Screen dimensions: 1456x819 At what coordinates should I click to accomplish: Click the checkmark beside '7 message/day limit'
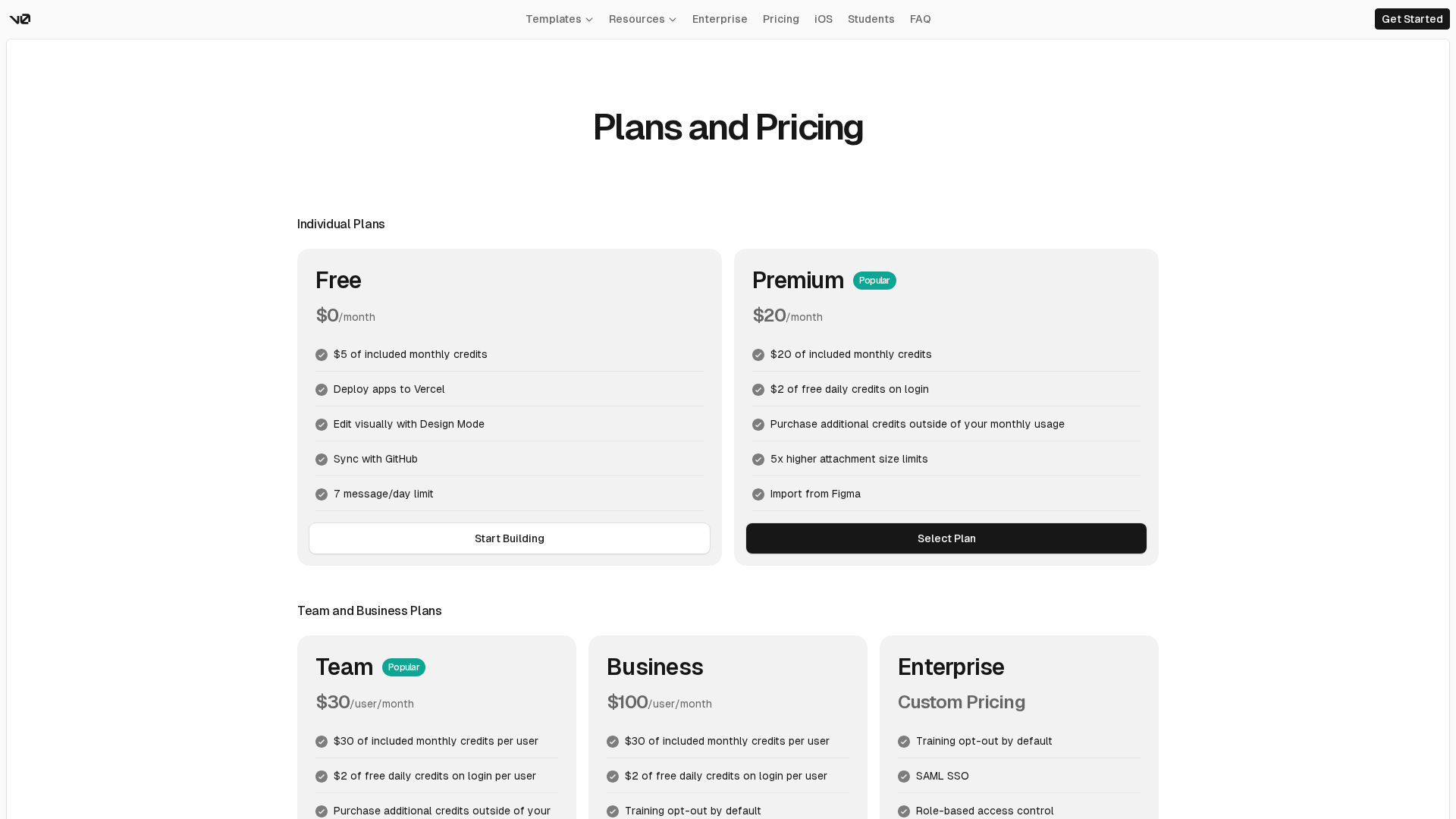coord(322,494)
